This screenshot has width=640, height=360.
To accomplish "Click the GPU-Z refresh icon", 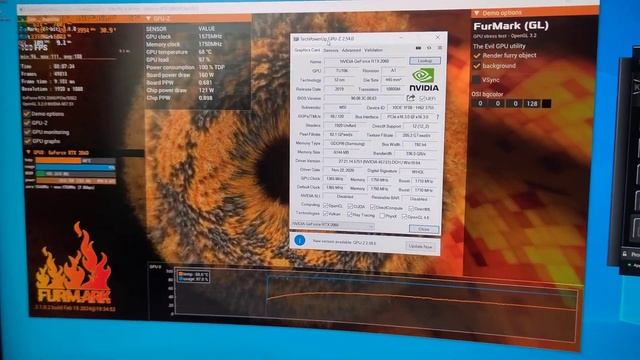I will 429,48.
